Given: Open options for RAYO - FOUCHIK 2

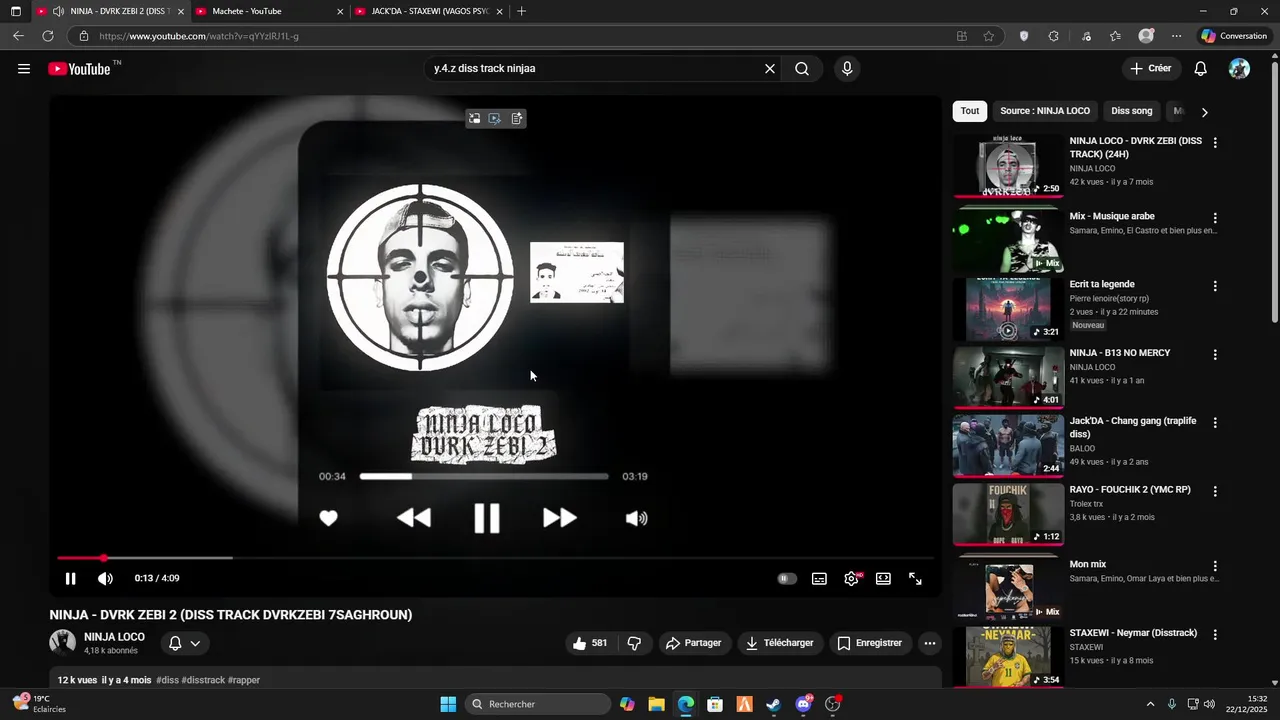Looking at the screenshot, I should click(x=1215, y=492).
